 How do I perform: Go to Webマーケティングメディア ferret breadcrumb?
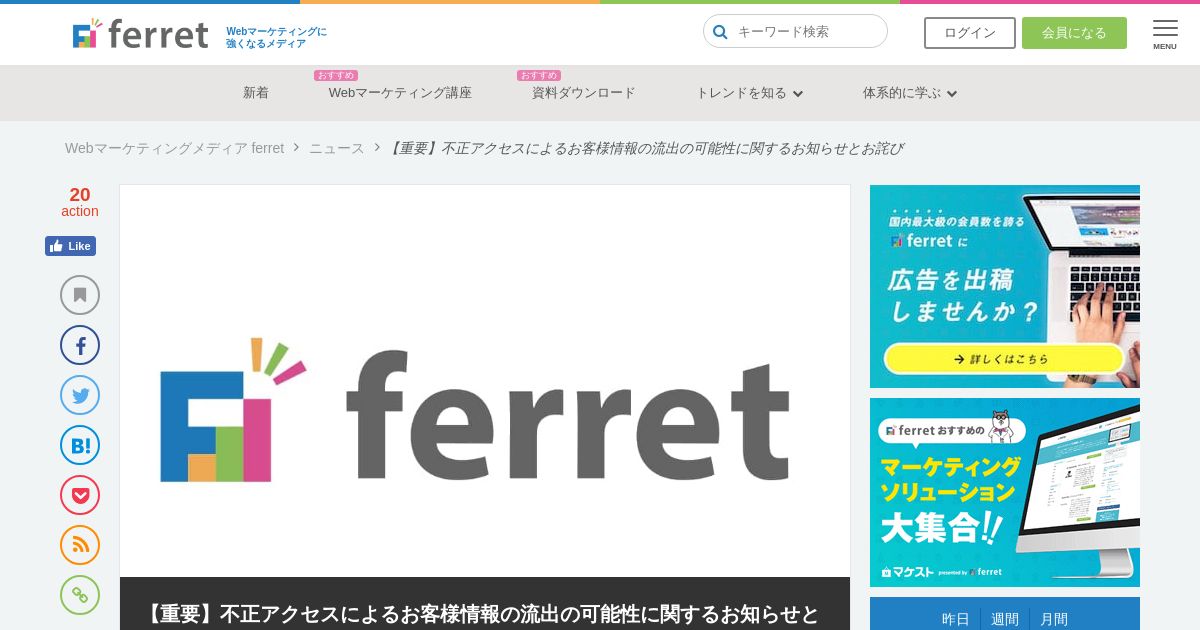[175, 148]
